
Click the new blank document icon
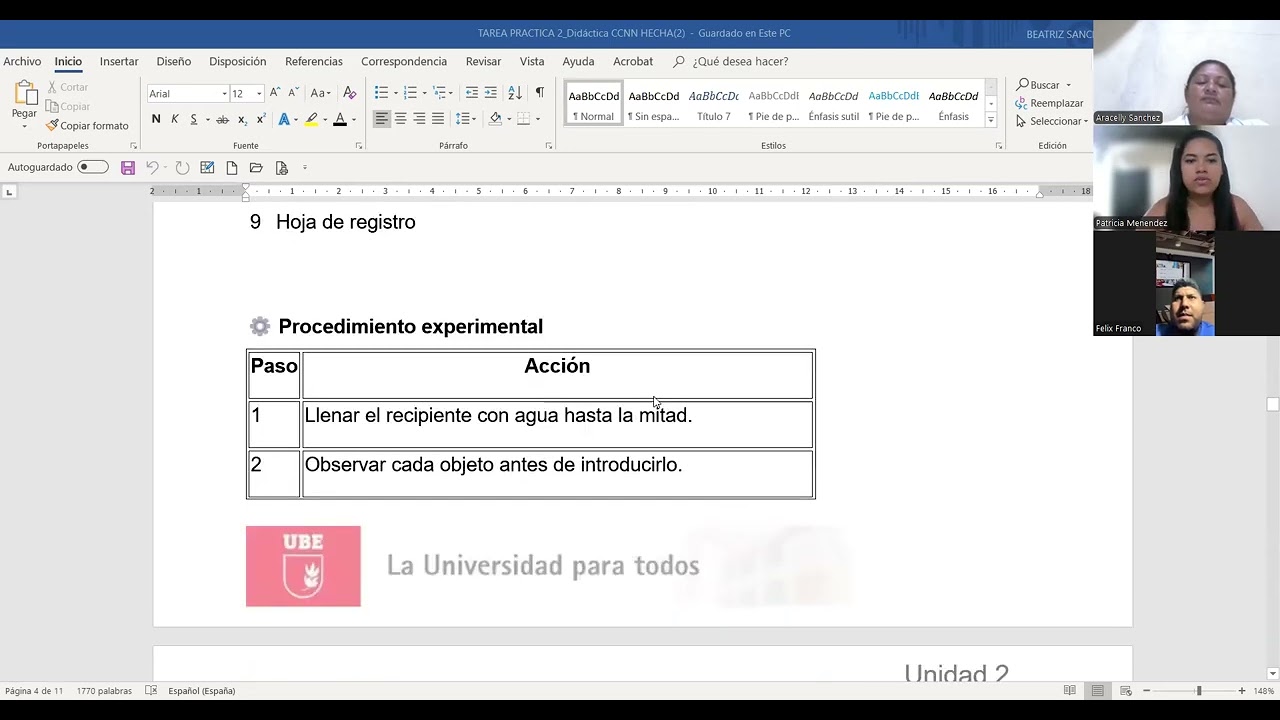(x=231, y=167)
